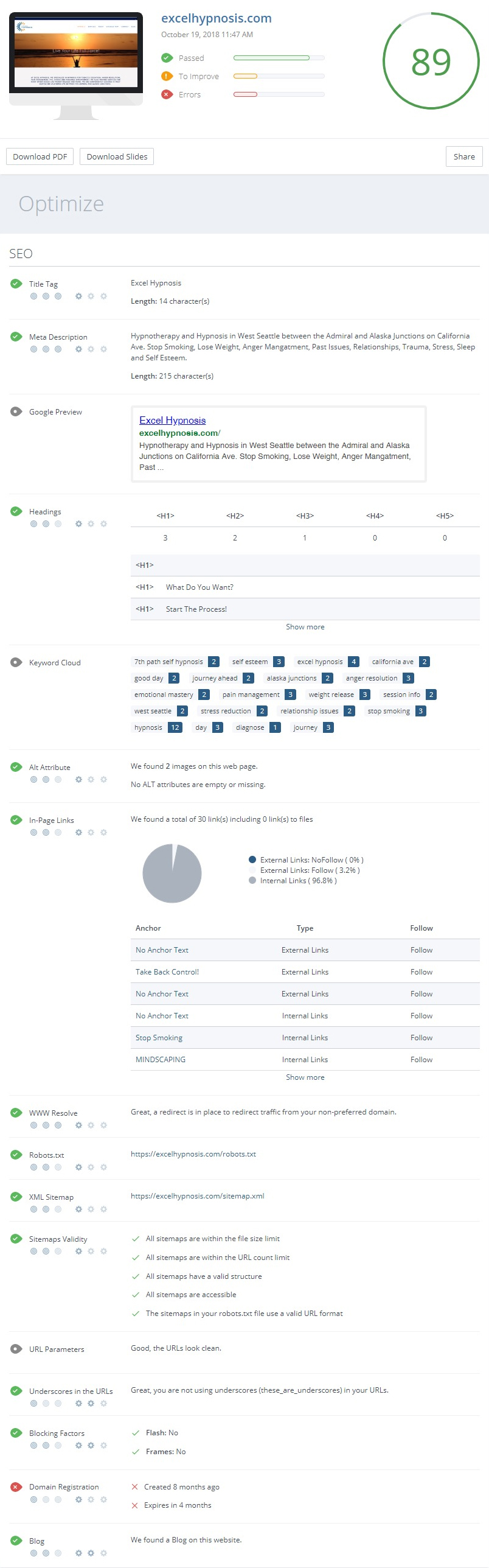The height and width of the screenshot is (1568, 489).
Task: Click the green Passed check icon
Action: (x=167, y=58)
